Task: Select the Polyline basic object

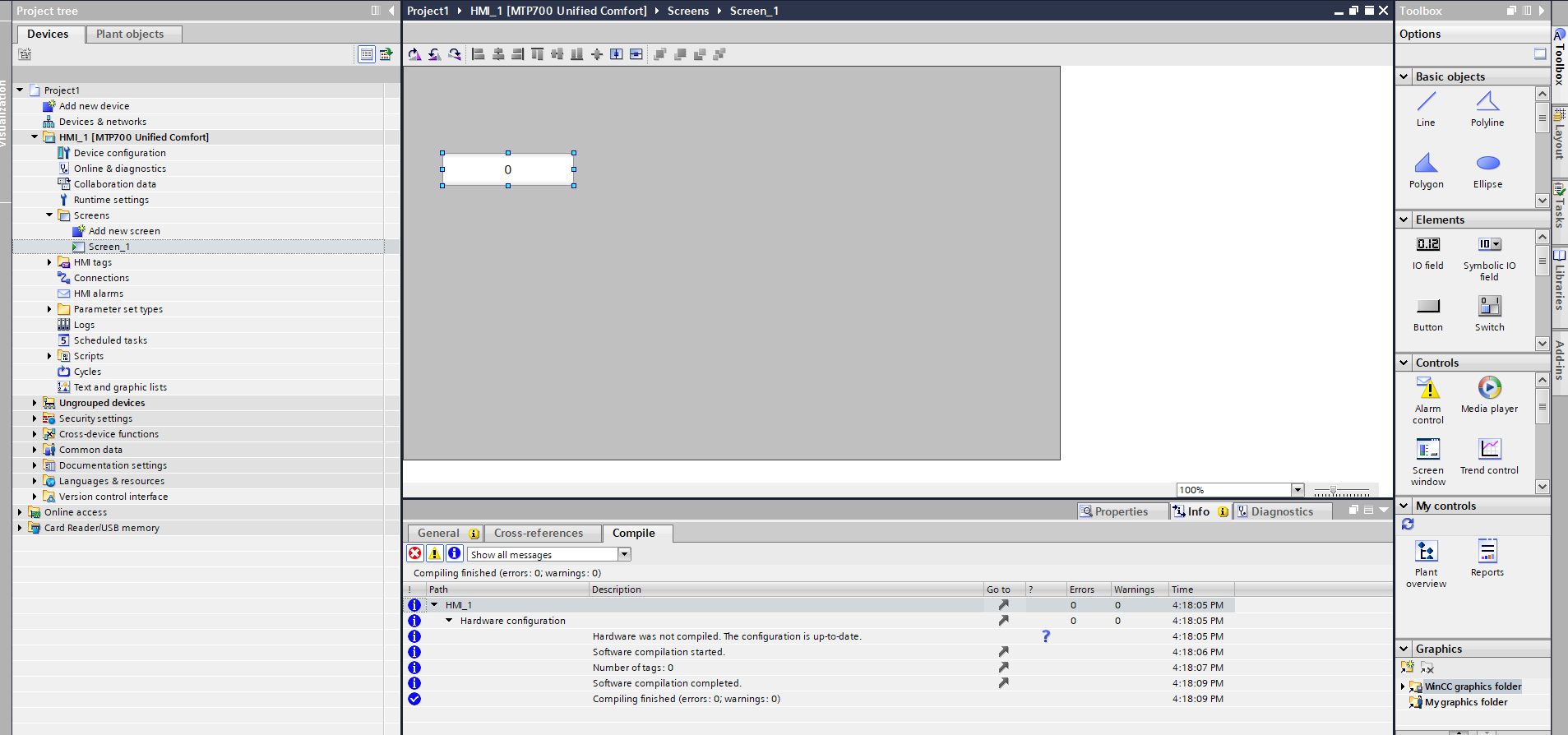Action: 1487,109
